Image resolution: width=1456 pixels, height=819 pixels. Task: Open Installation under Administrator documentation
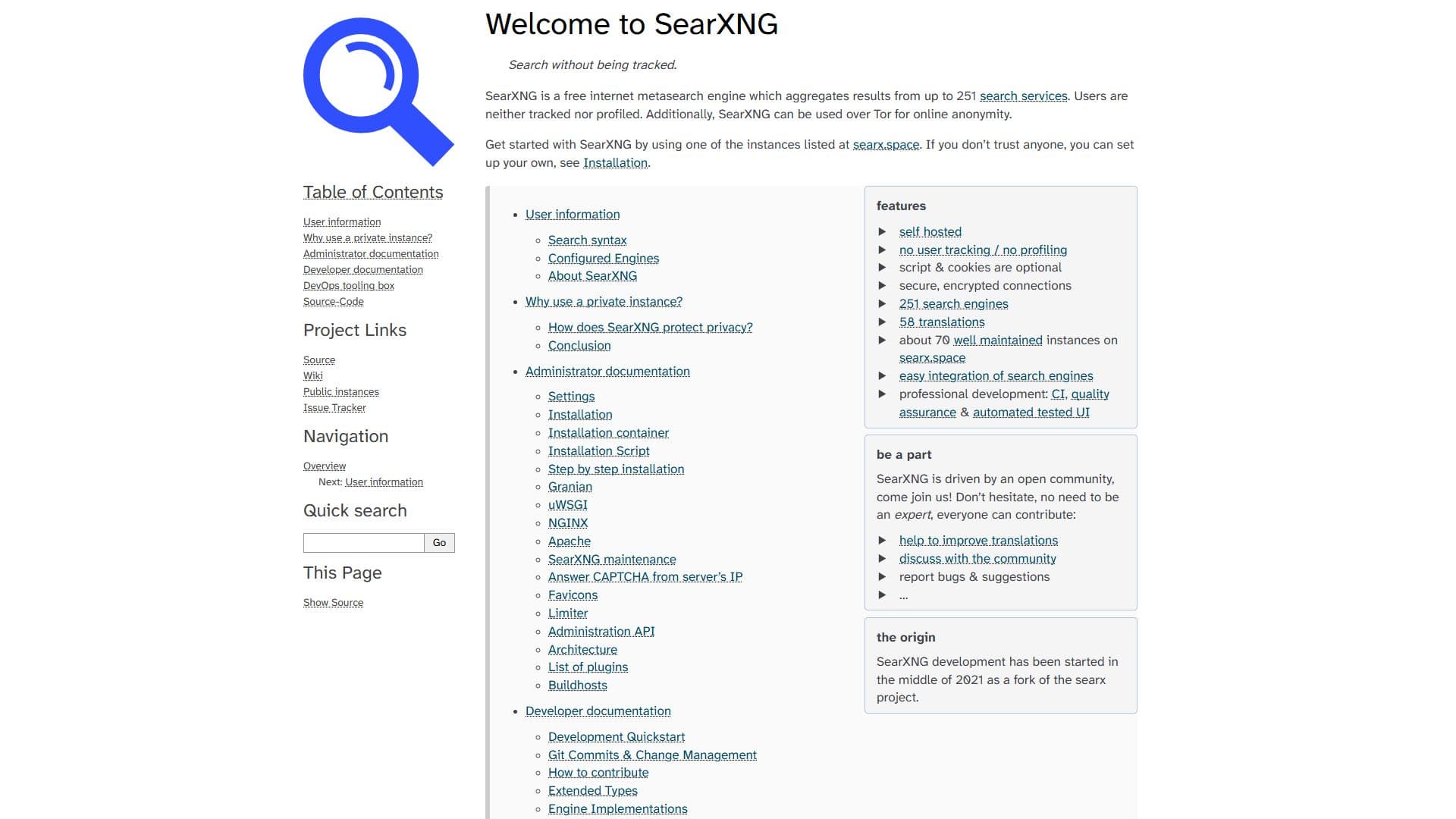coord(580,415)
